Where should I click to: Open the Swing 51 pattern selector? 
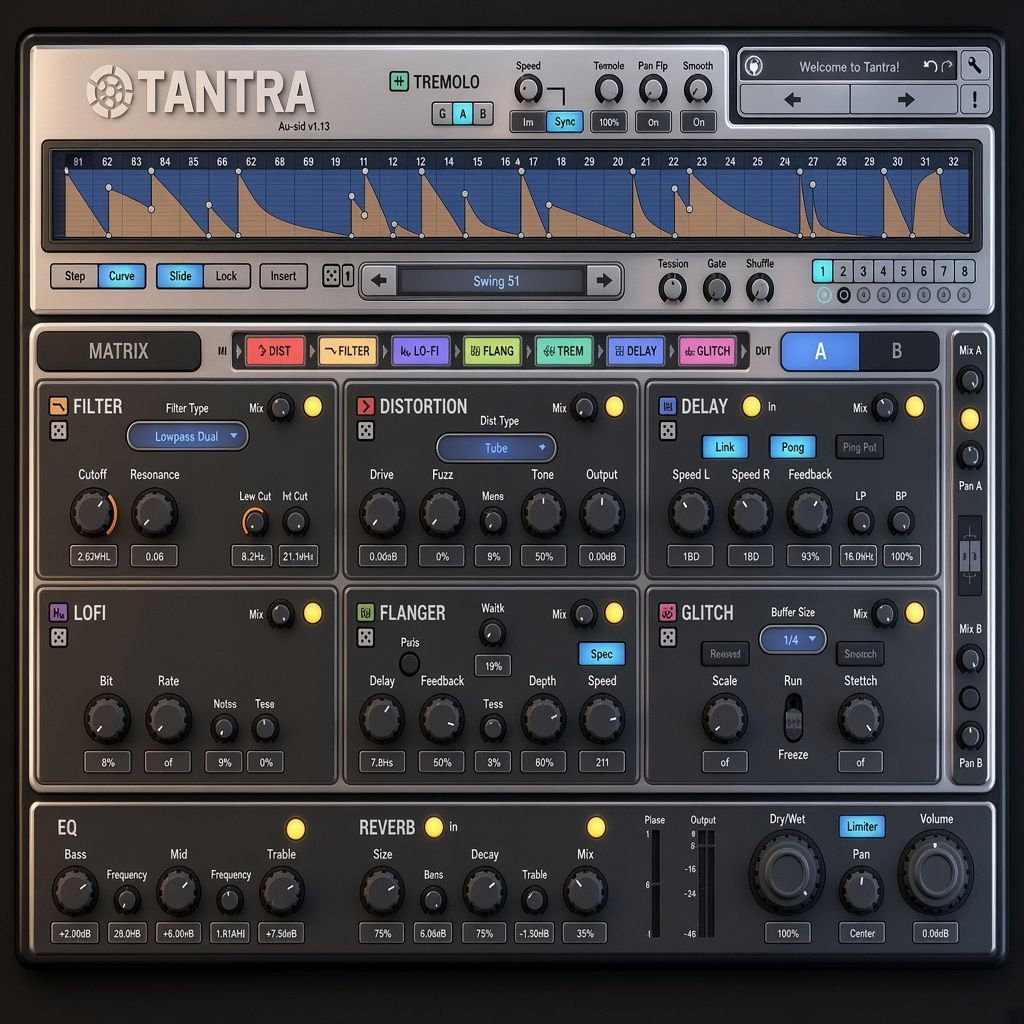point(494,281)
